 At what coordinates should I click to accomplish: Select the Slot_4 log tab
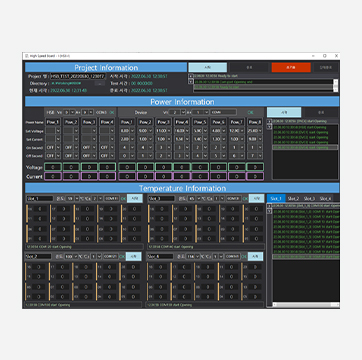325,198
